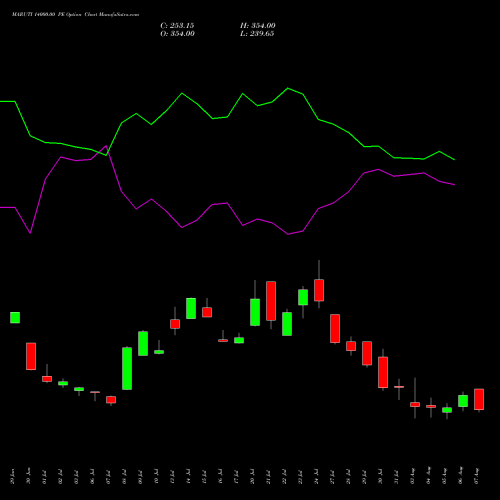
Task: Click the MARUTI option chart title text
Action: (x=75, y=15)
